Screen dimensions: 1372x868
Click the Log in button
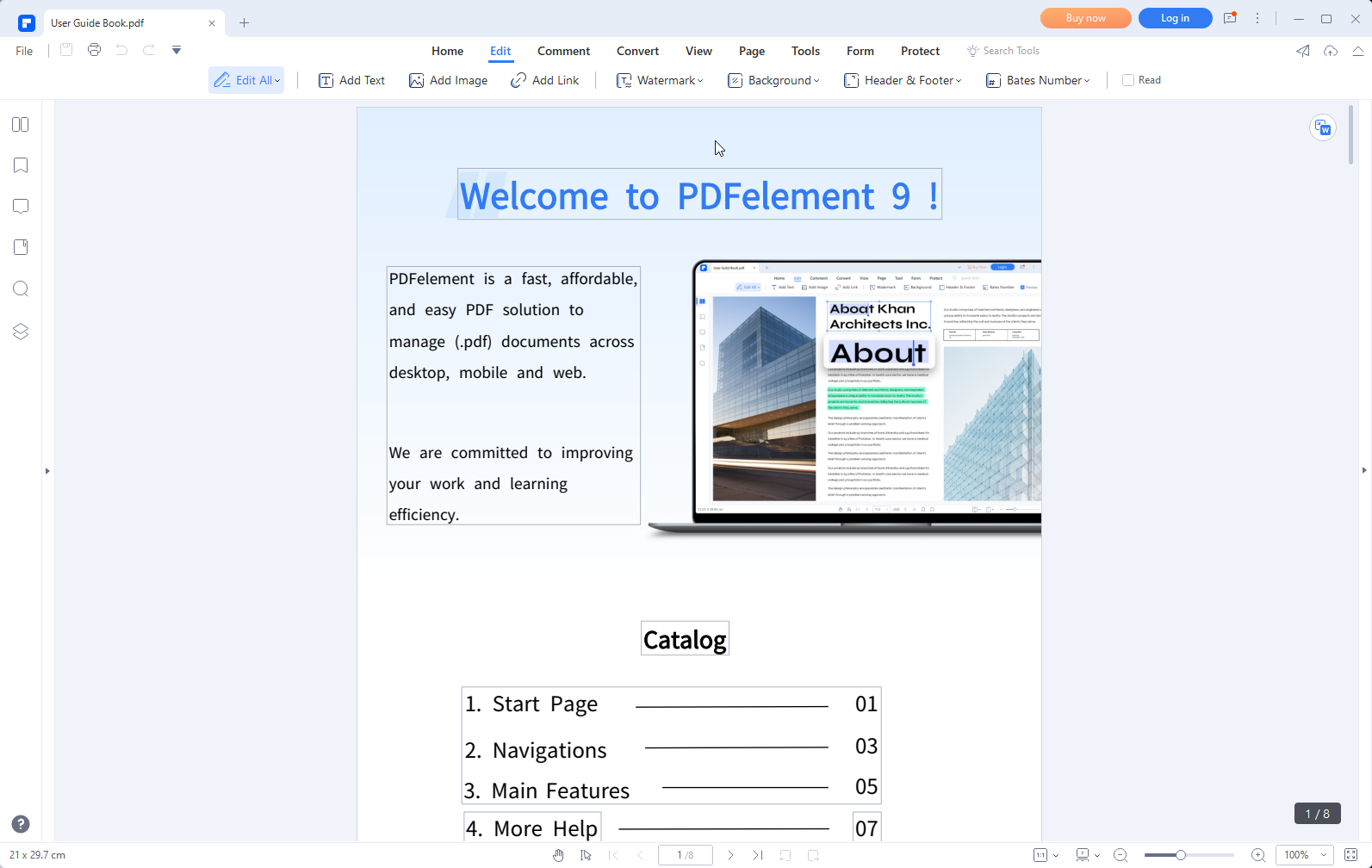click(x=1175, y=18)
